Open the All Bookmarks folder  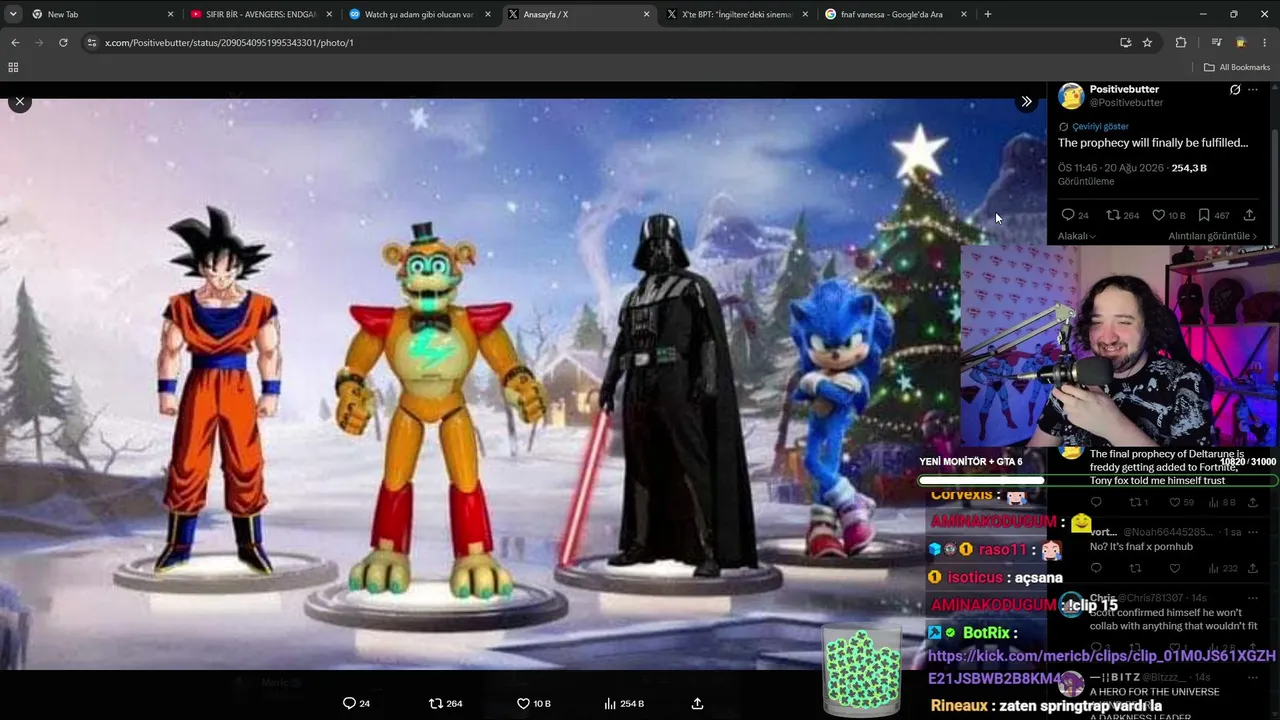pyautogui.click(x=1237, y=67)
